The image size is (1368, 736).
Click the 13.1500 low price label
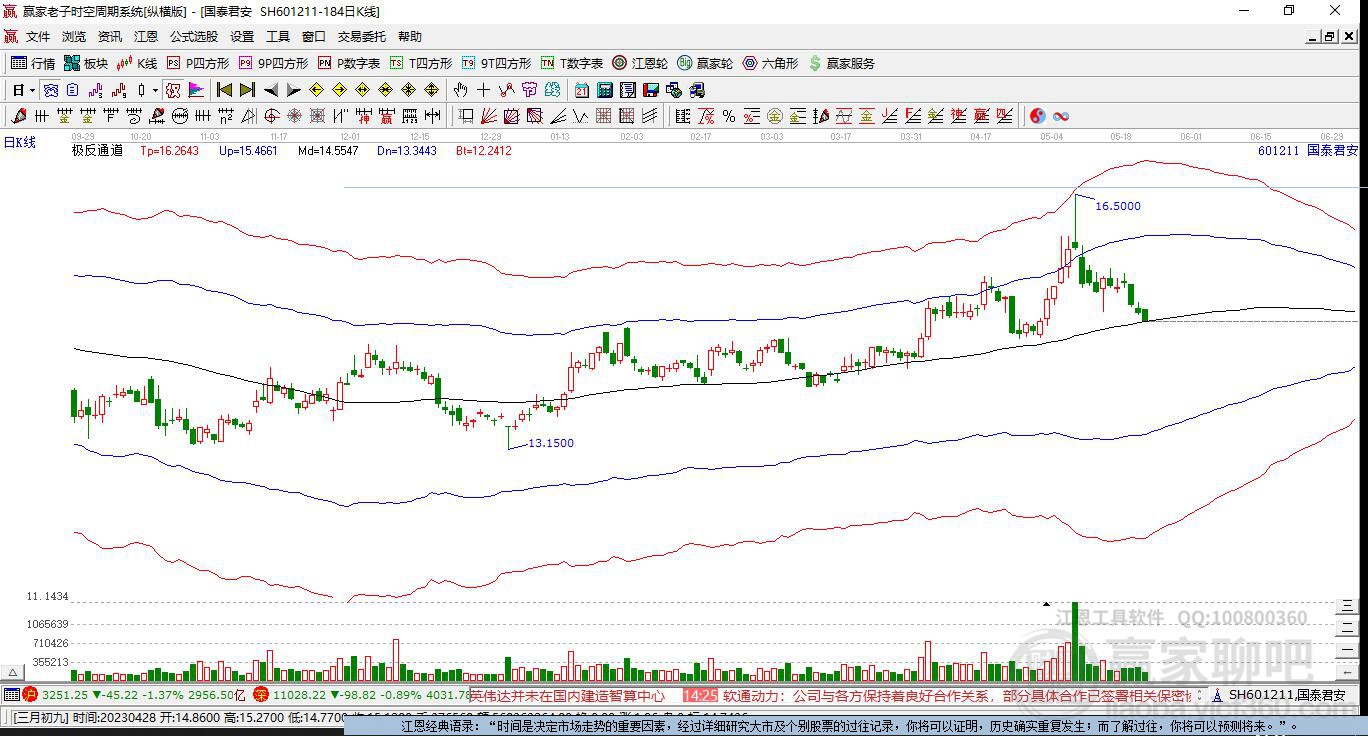pyautogui.click(x=551, y=443)
